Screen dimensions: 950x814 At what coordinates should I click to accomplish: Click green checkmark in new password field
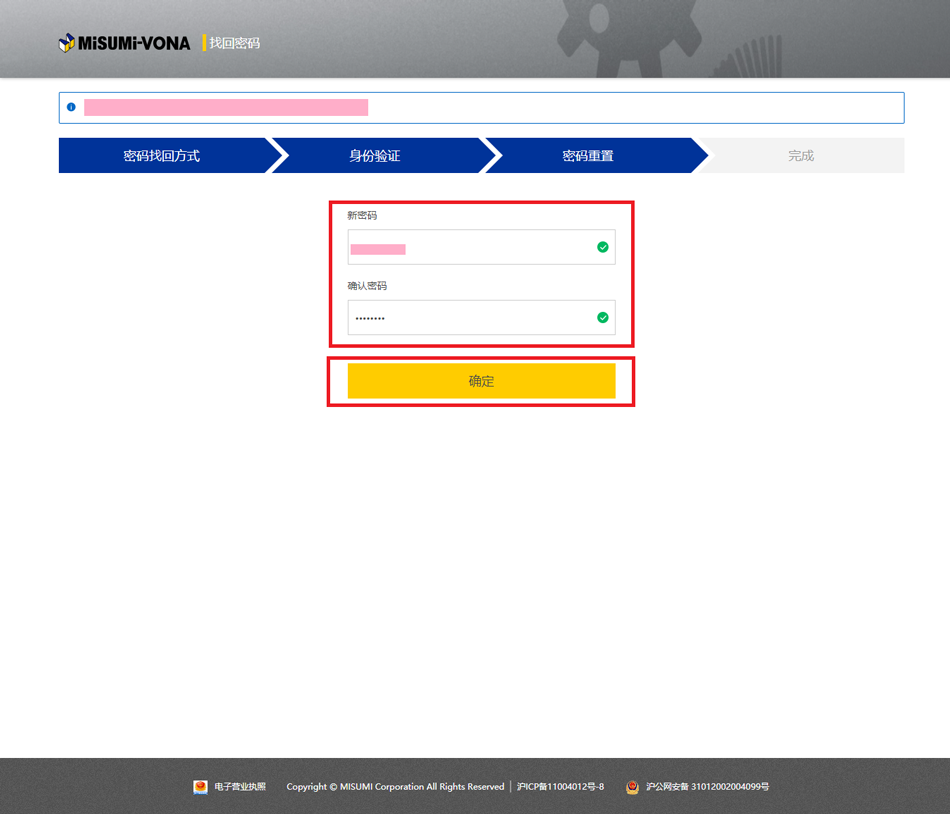(x=602, y=247)
